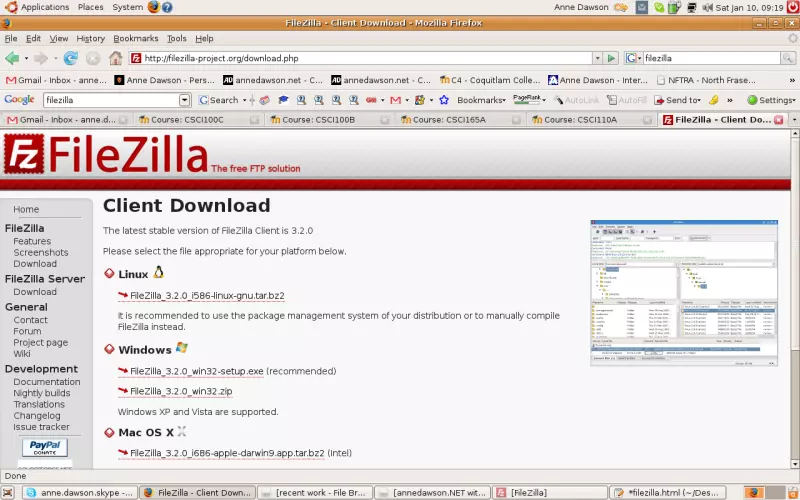This screenshot has height=500, width=800.
Task: Open the Ubuntu logo Applications icon
Action: pos(11,7)
